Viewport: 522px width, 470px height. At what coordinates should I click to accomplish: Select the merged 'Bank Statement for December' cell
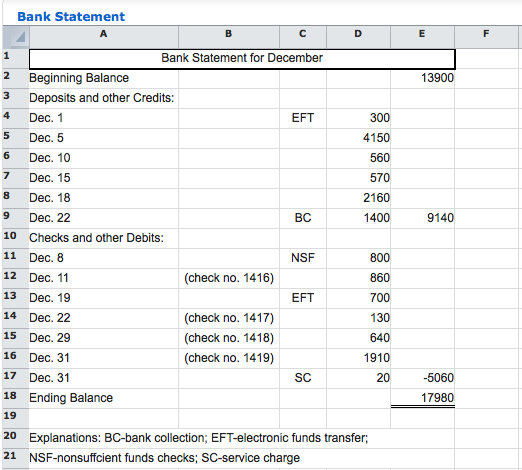tap(242, 59)
